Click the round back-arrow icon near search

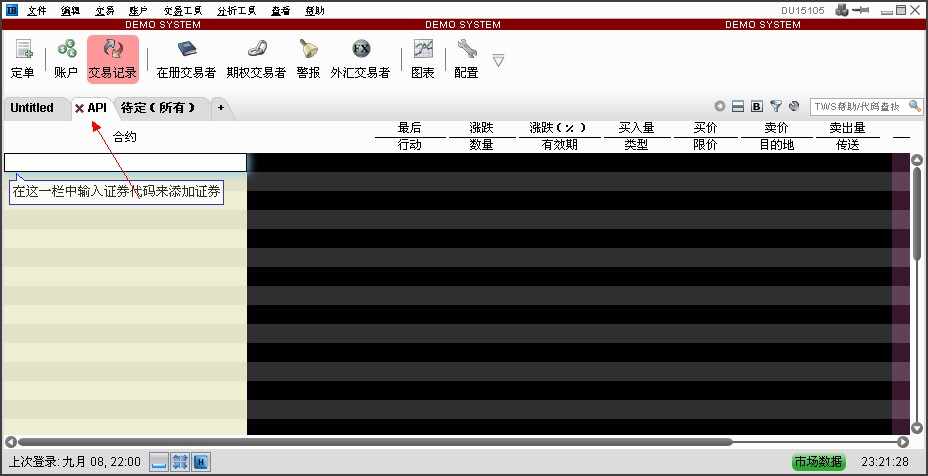tap(720, 107)
